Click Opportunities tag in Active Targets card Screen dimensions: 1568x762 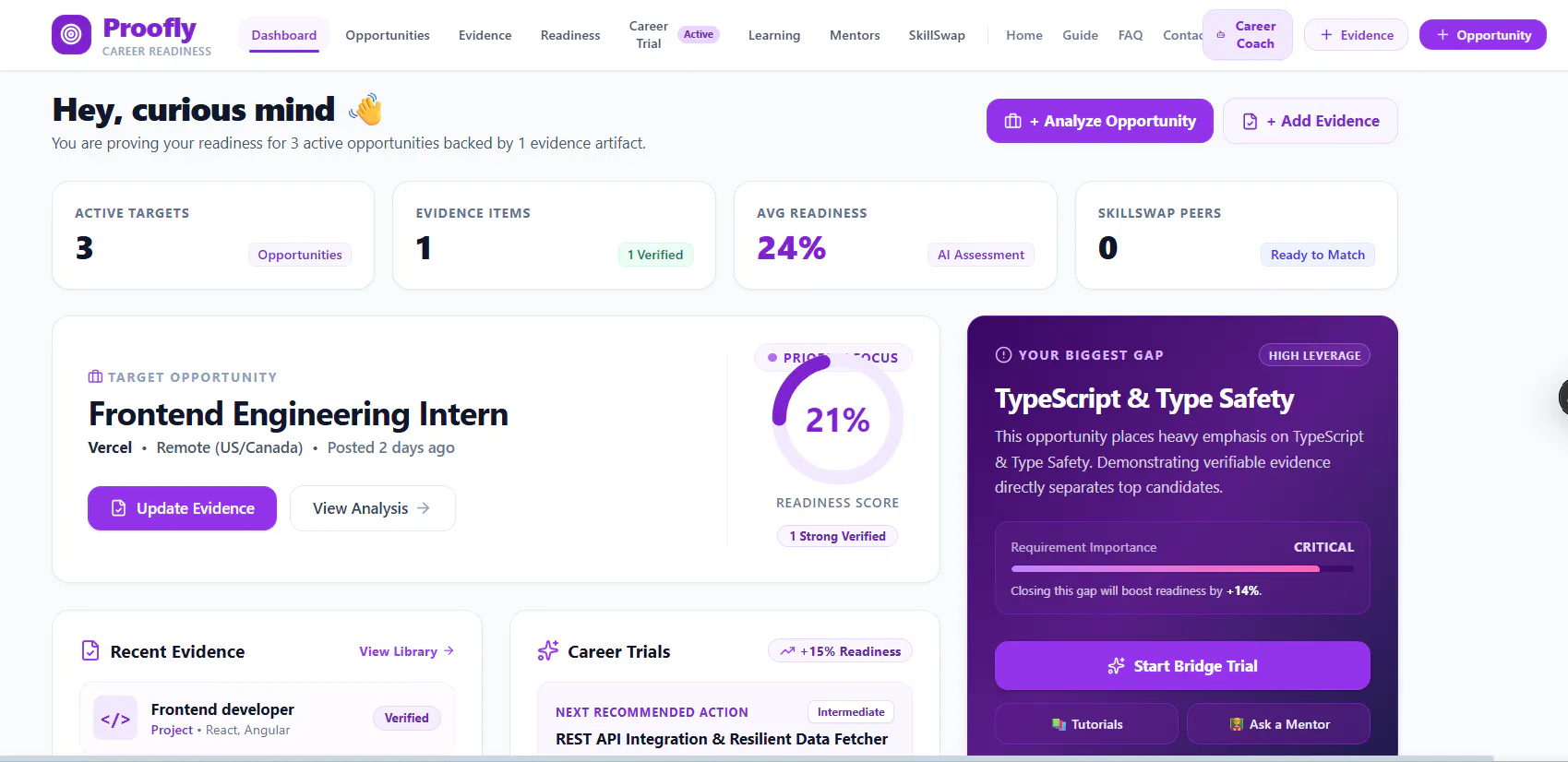[300, 255]
